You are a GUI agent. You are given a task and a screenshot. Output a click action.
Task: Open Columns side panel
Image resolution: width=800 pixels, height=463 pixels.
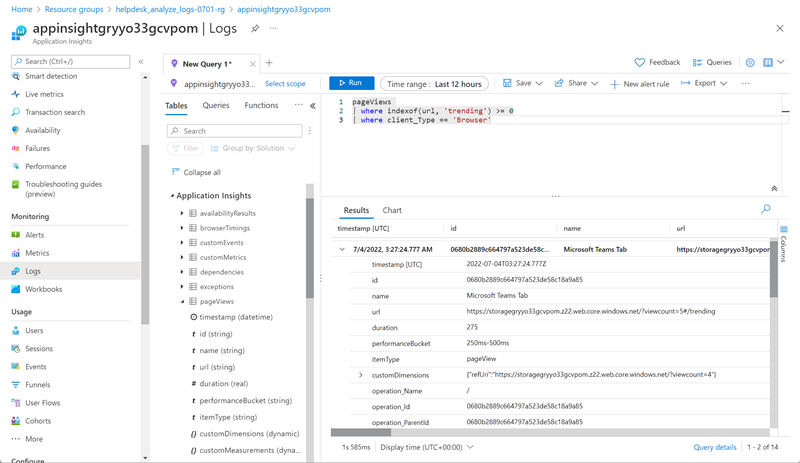coord(784,244)
